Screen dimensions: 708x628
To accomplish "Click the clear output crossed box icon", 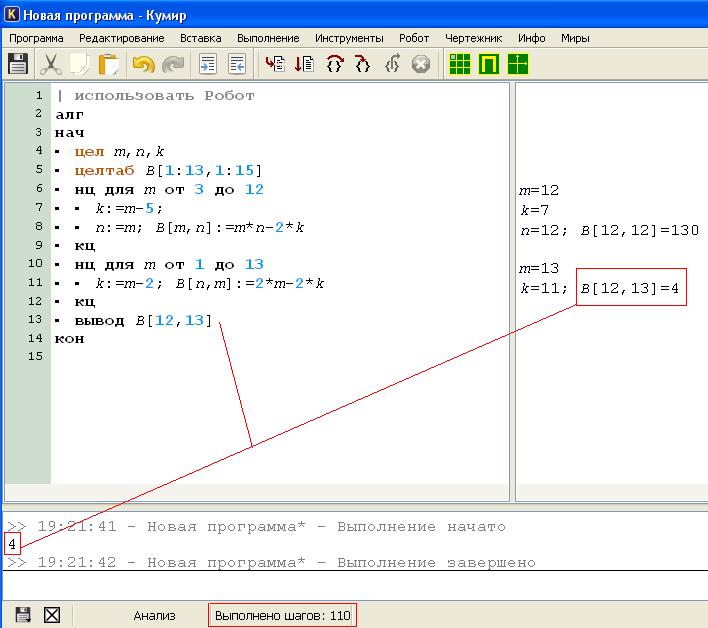I will click(x=52, y=615).
